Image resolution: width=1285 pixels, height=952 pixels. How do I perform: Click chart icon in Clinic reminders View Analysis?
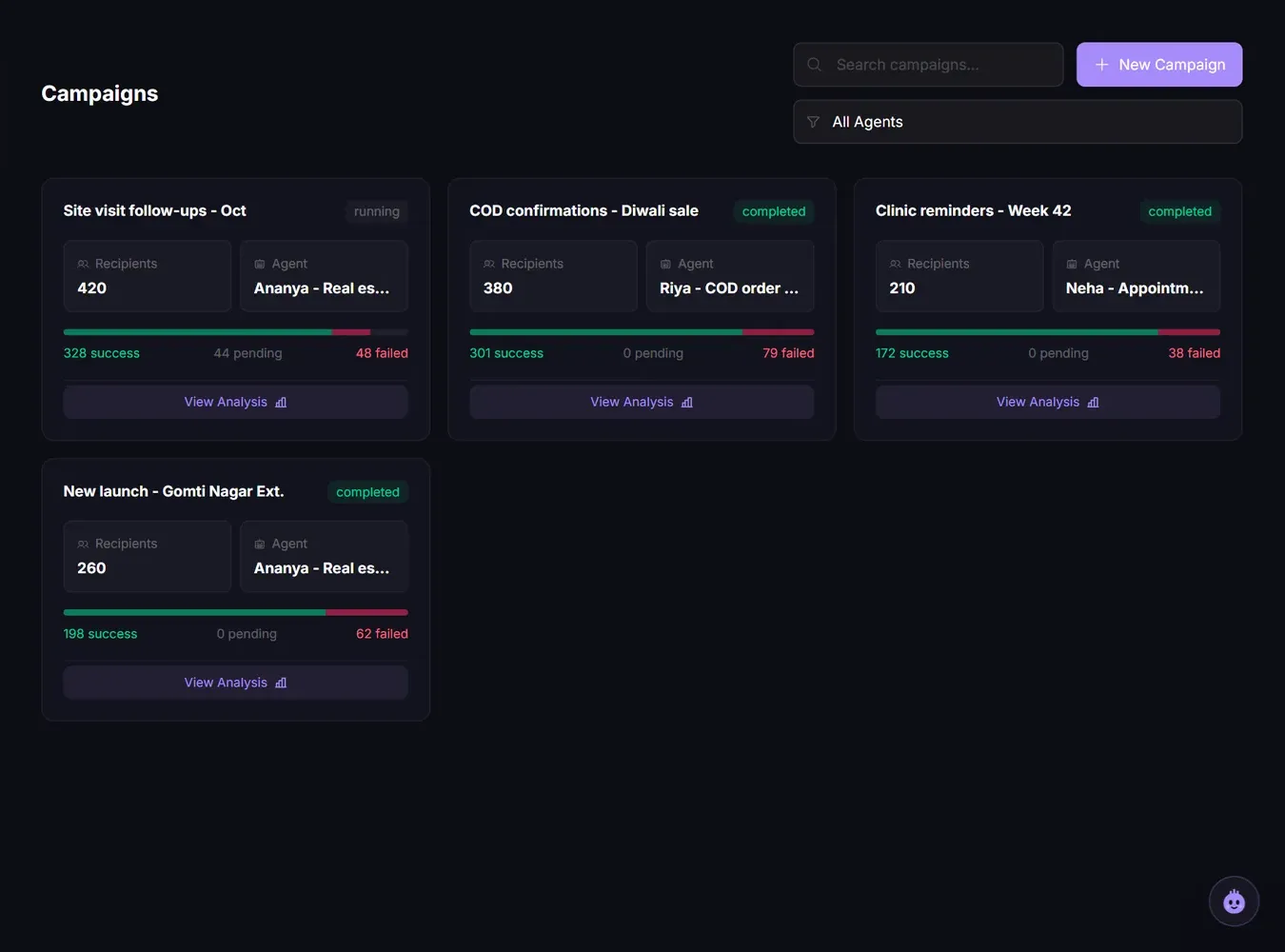point(1093,403)
